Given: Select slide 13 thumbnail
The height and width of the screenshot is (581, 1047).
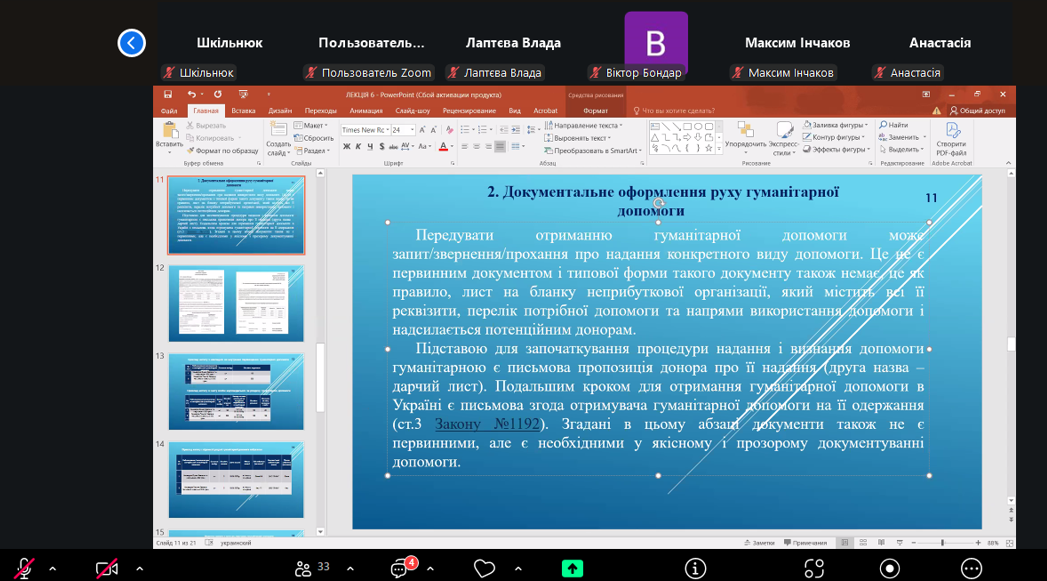Looking at the screenshot, I should click(236, 391).
